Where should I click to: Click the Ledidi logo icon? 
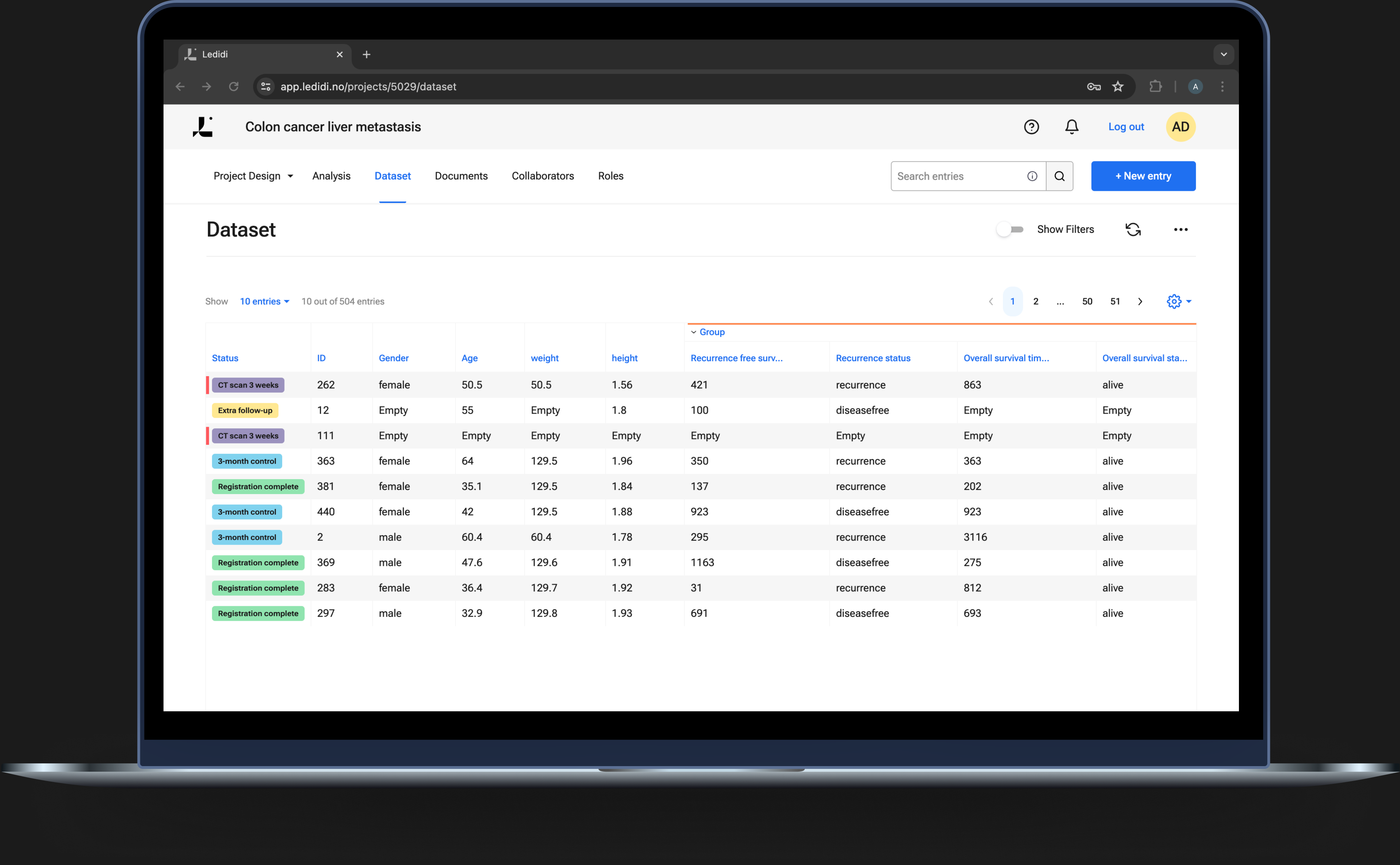(x=203, y=127)
